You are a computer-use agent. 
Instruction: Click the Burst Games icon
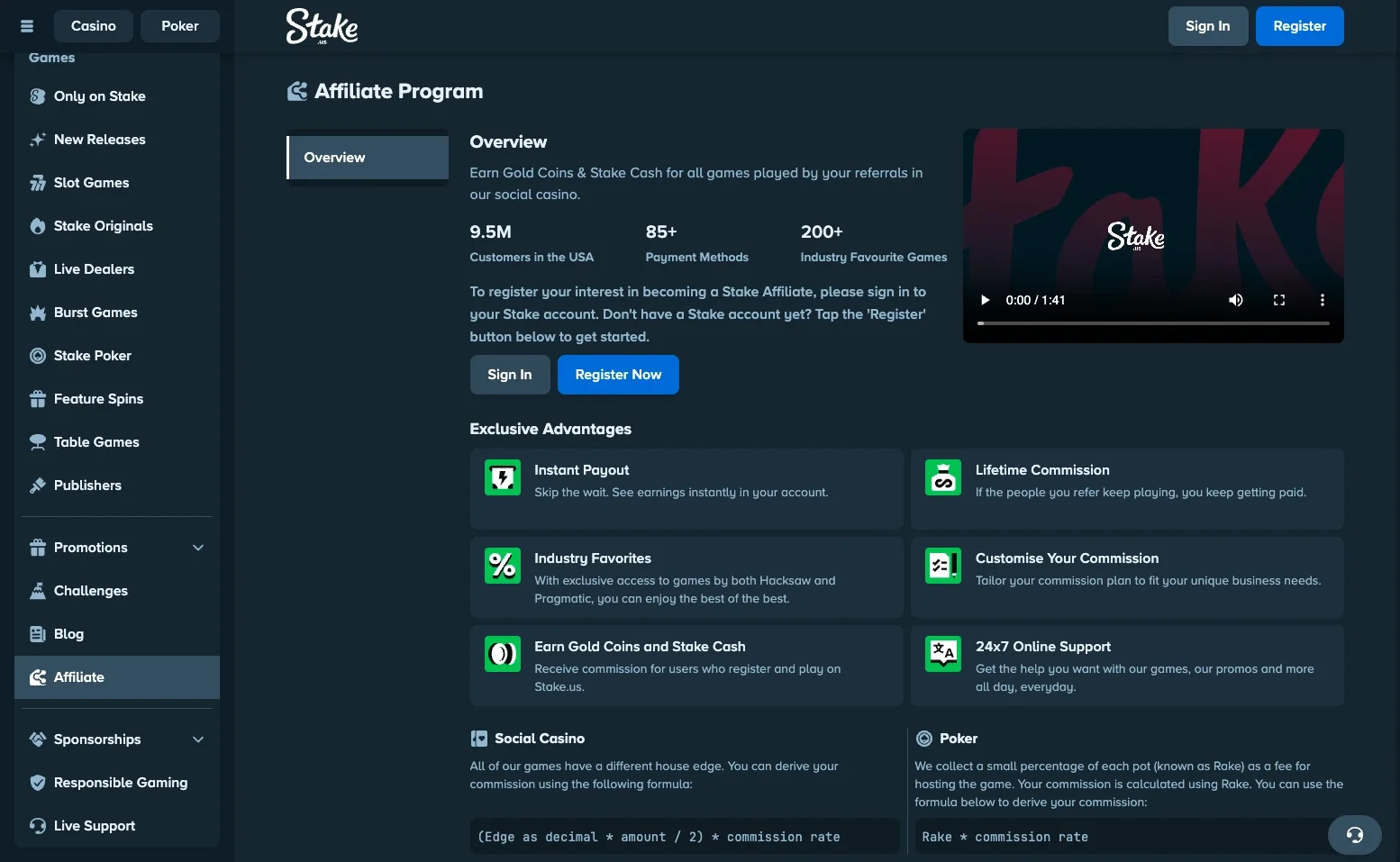click(38, 313)
